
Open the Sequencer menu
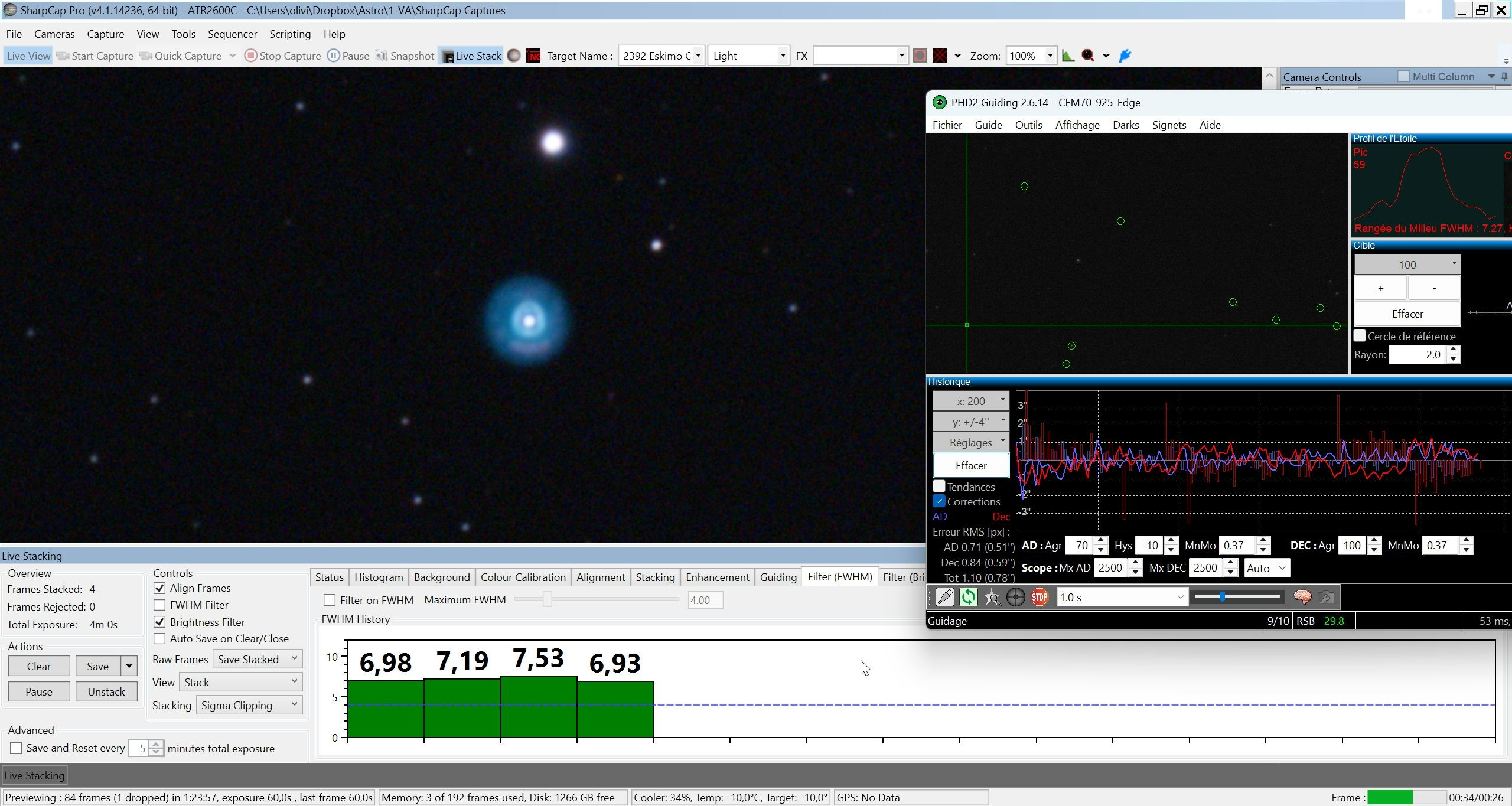[232, 34]
